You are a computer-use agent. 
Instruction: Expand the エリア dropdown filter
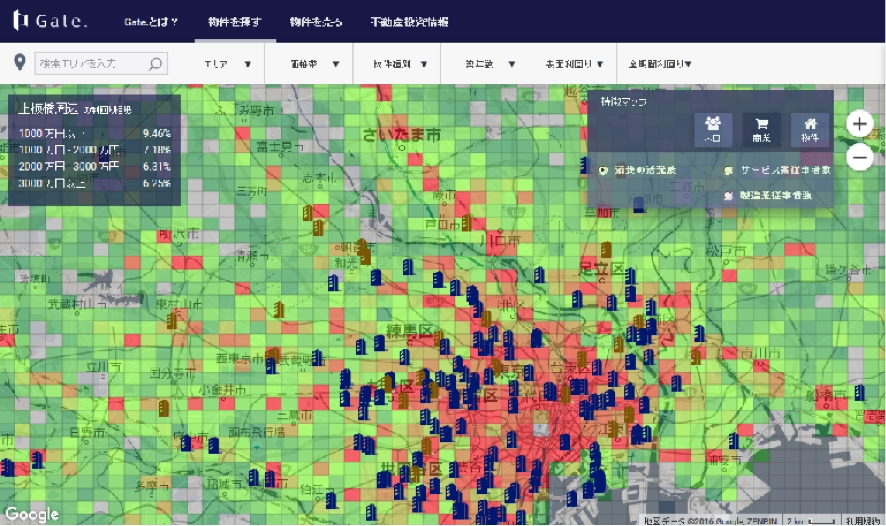click(227, 64)
